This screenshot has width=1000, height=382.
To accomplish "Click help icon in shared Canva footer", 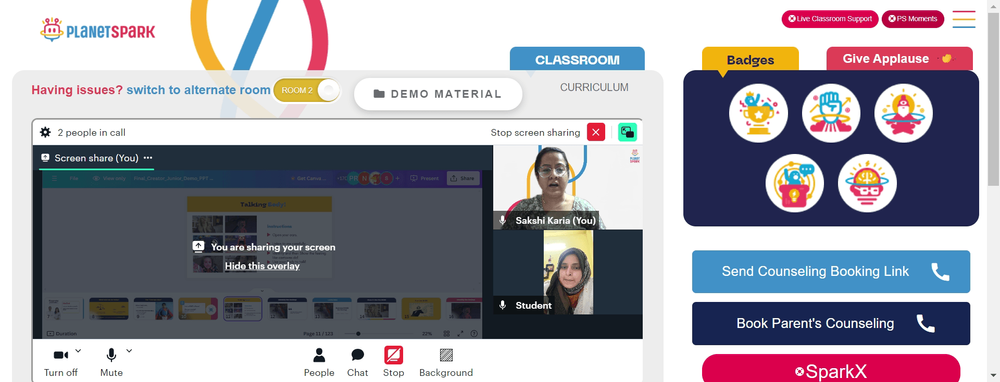I will [x=474, y=334].
